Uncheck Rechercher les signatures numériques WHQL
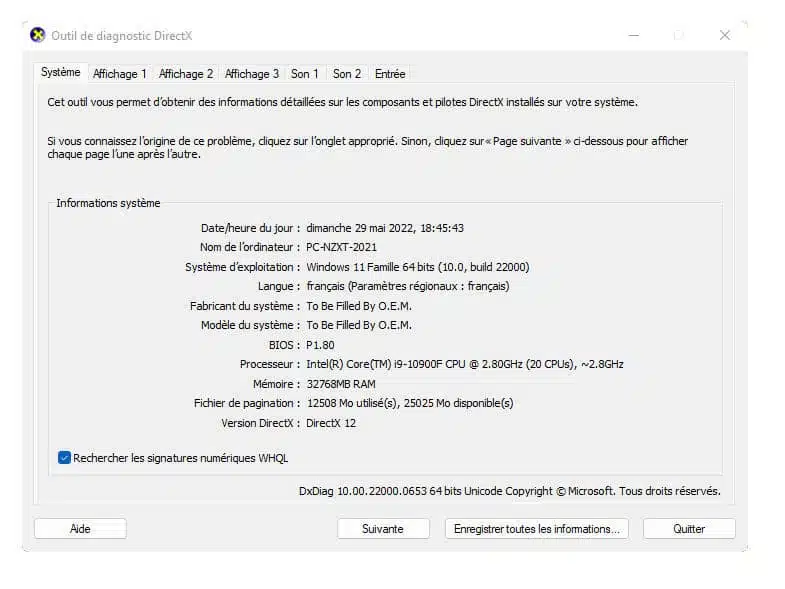The width and height of the screenshot is (785, 589). (64, 458)
